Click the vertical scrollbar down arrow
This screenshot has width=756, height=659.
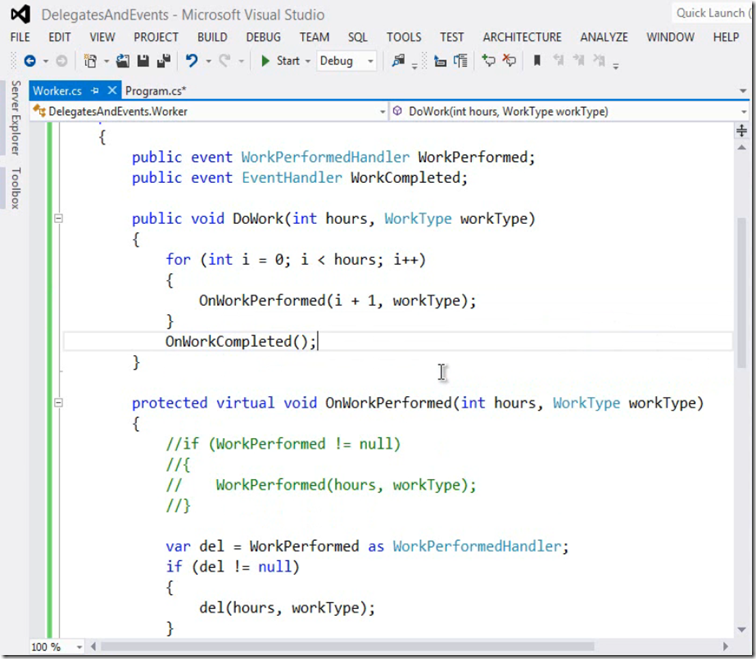click(x=742, y=629)
